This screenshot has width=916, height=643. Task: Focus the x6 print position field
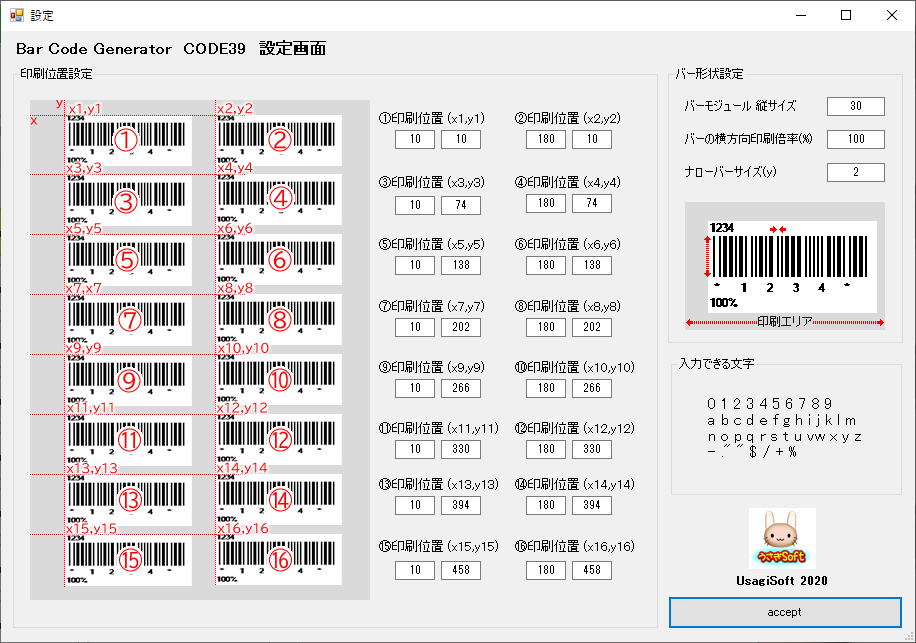click(x=546, y=265)
